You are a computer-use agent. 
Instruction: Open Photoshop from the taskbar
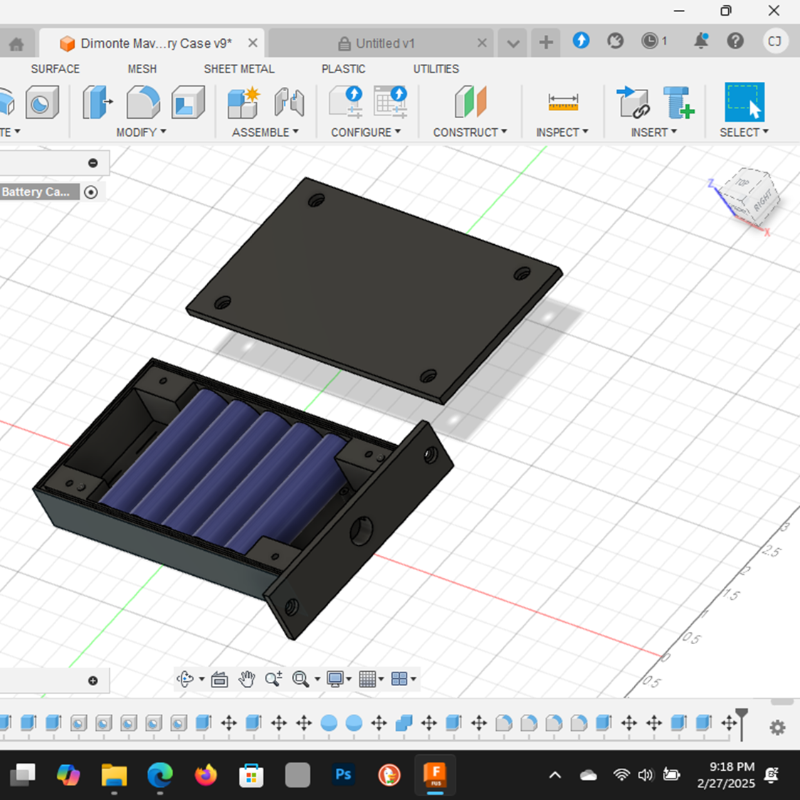tap(343, 775)
